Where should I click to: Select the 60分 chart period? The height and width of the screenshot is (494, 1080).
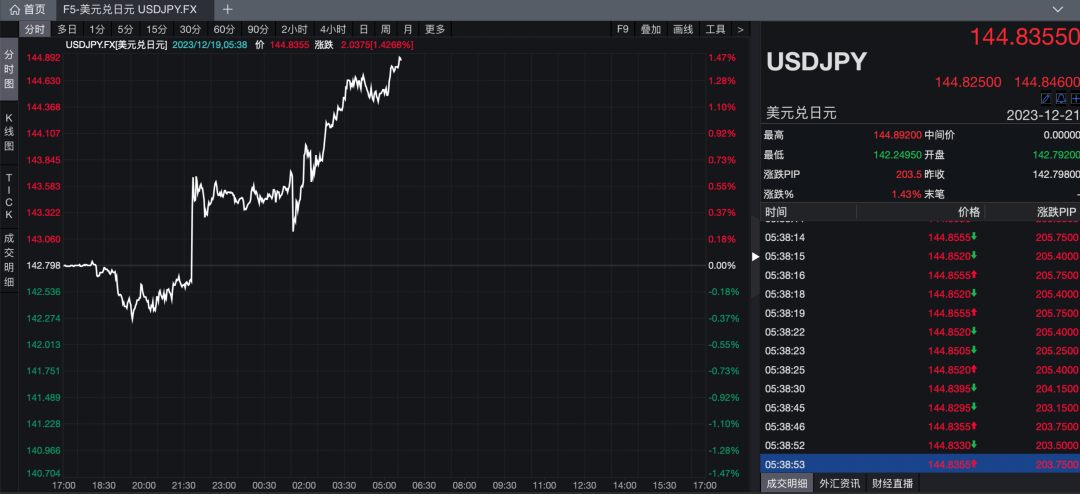click(224, 29)
